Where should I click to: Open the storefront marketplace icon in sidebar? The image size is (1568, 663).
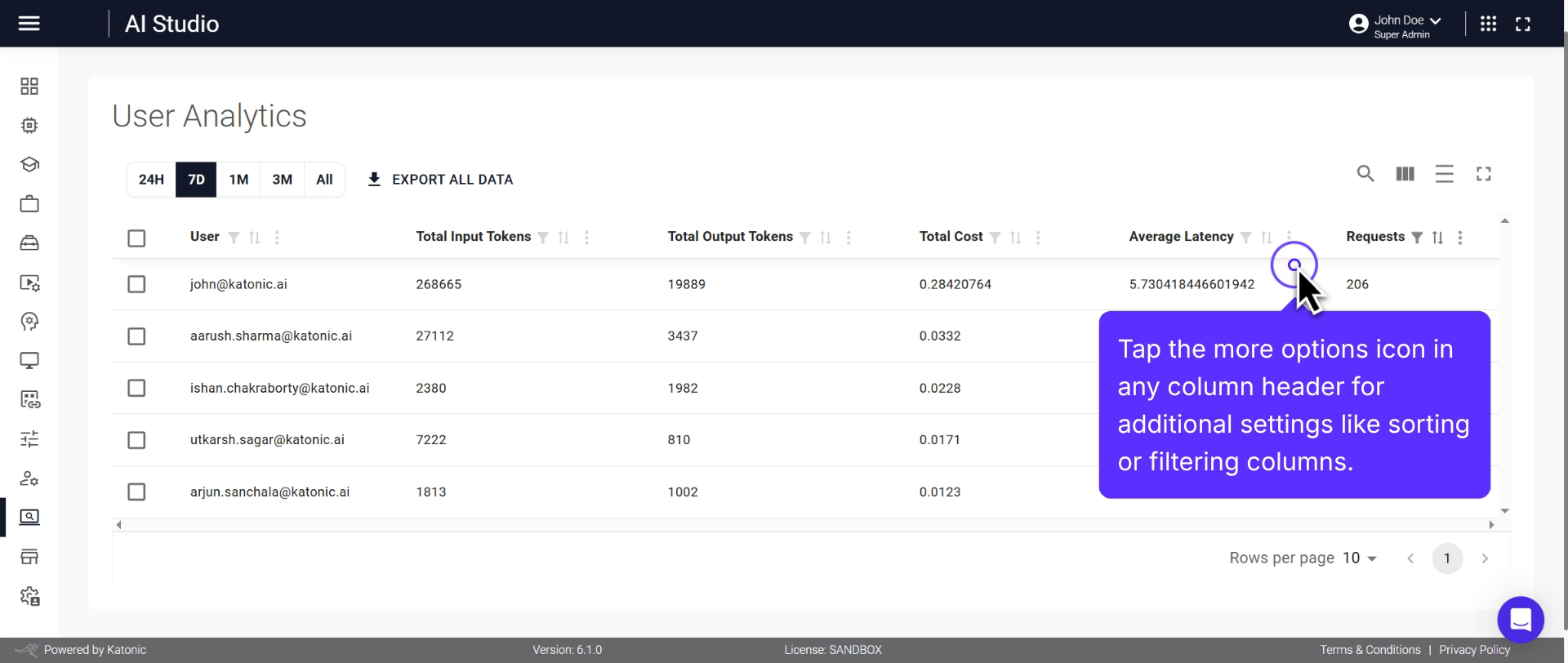coord(29,557)
